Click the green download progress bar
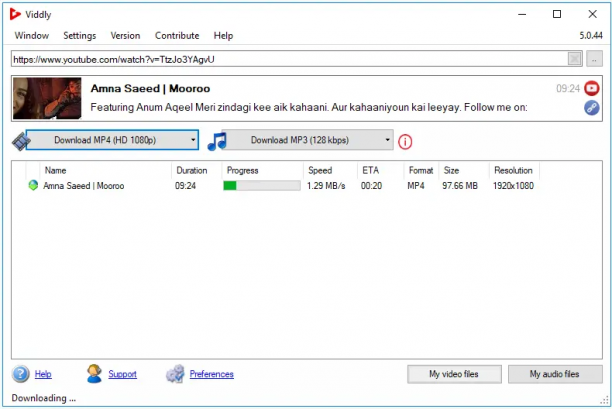Viewport: 612px width, 409px height. 262,185
